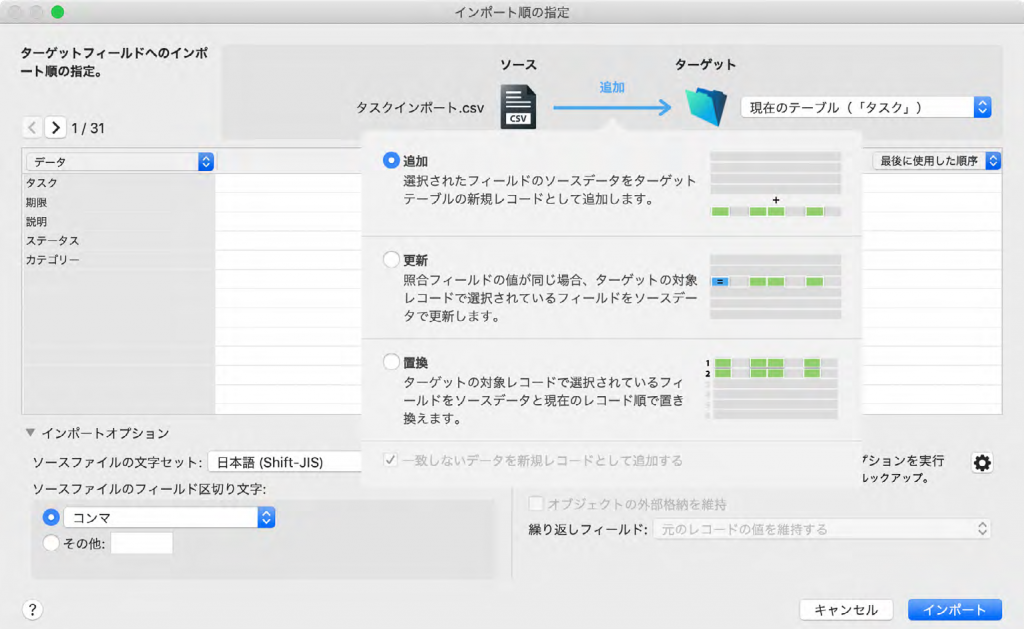This screenshot has width=1024, height=629.
Task: Select the 置換 radio option
Action: click(391, 361)
